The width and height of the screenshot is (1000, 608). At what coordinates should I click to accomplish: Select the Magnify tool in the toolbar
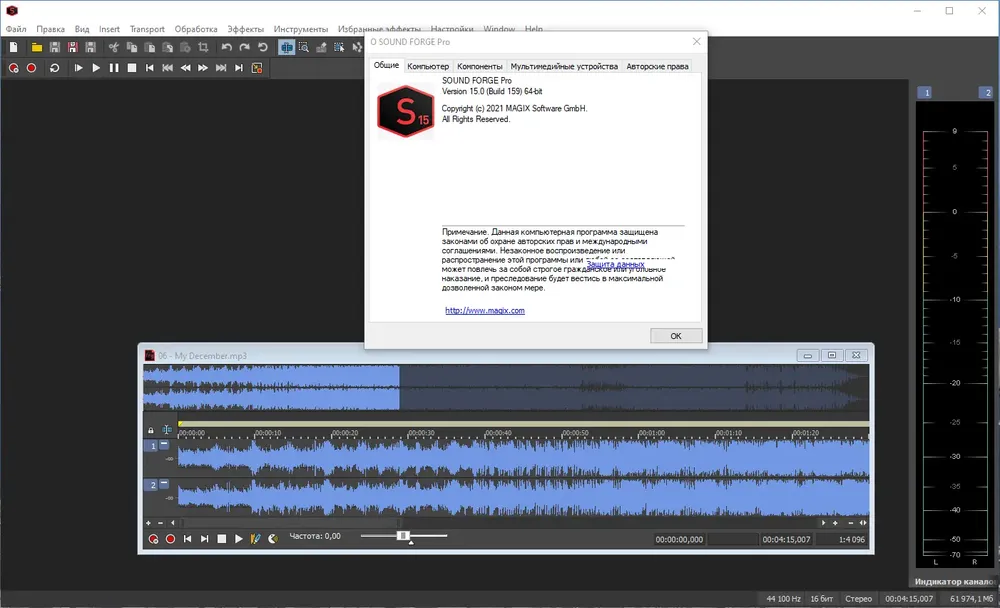[304, 47]
